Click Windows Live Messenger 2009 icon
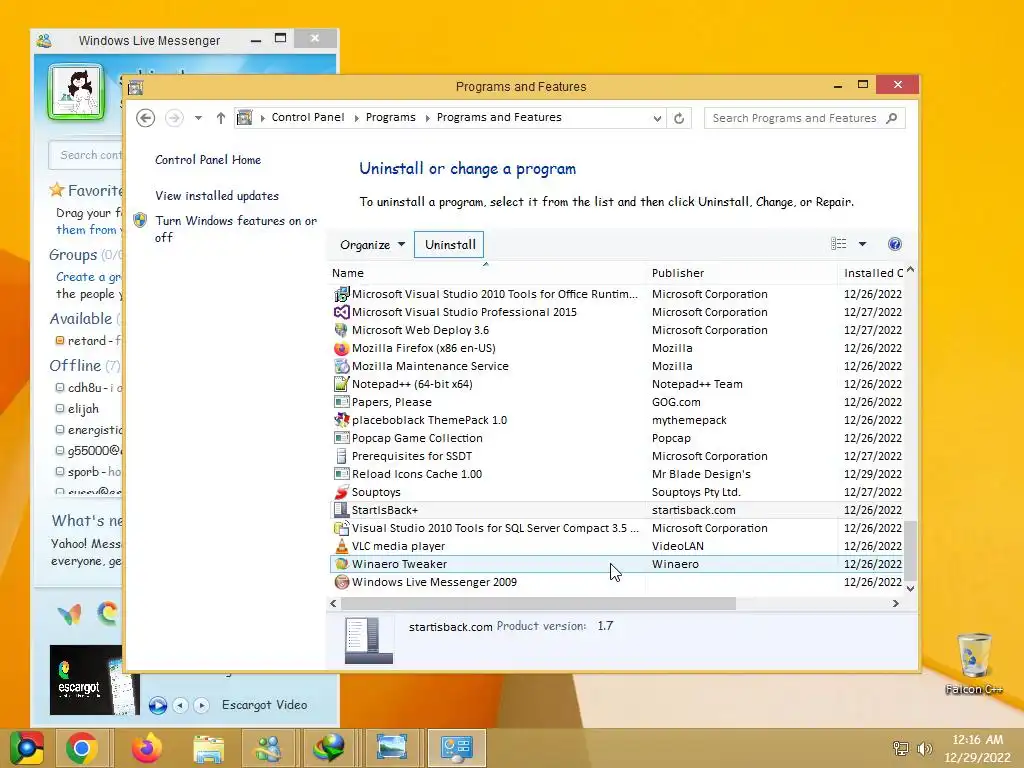 tap(341, 582)
